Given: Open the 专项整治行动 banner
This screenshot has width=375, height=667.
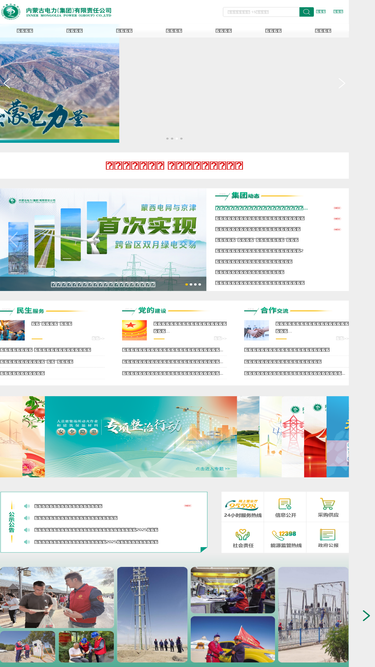Looking at the screenshot, I should click(141, 436).
